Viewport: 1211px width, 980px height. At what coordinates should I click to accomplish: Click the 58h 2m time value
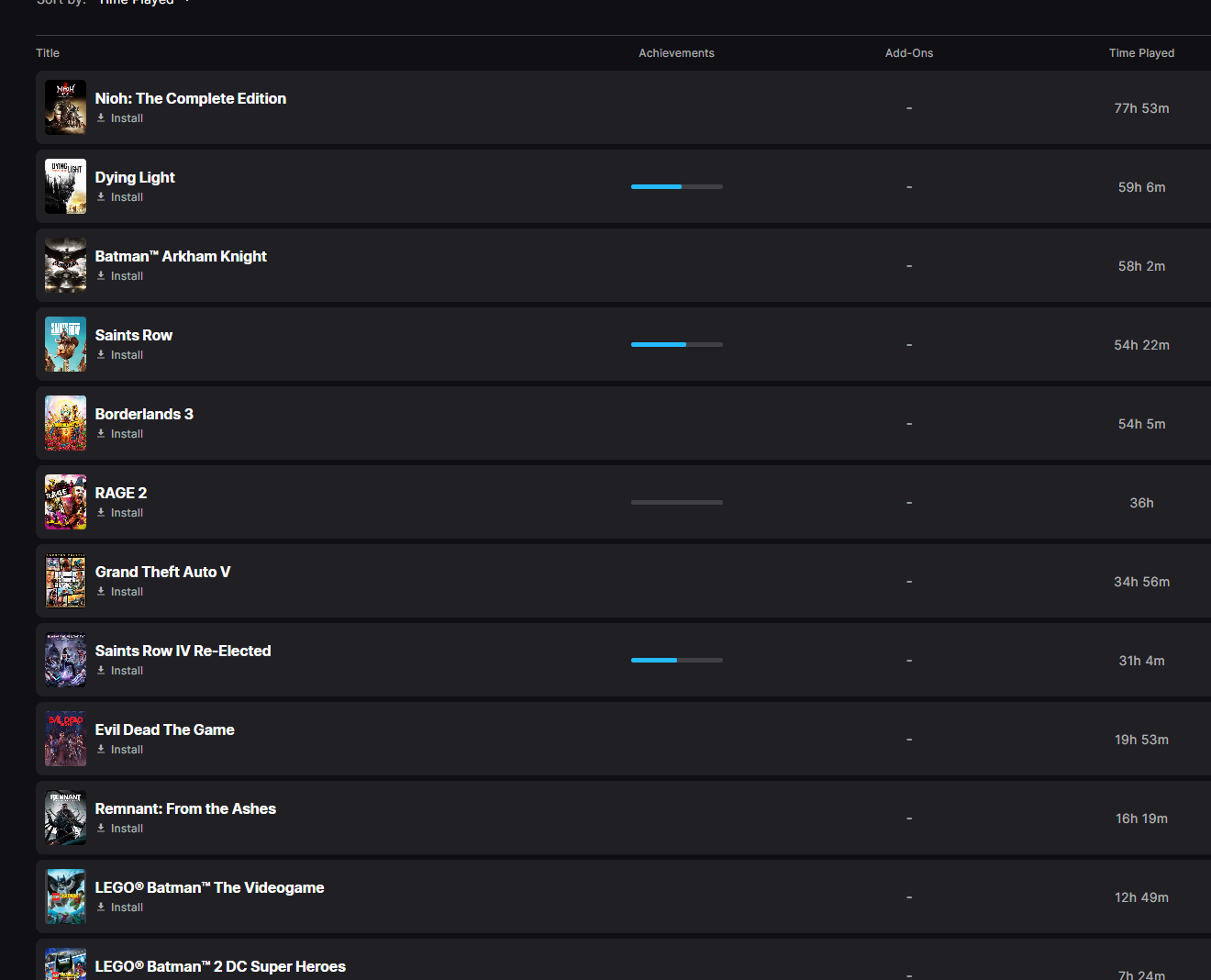1142,266
